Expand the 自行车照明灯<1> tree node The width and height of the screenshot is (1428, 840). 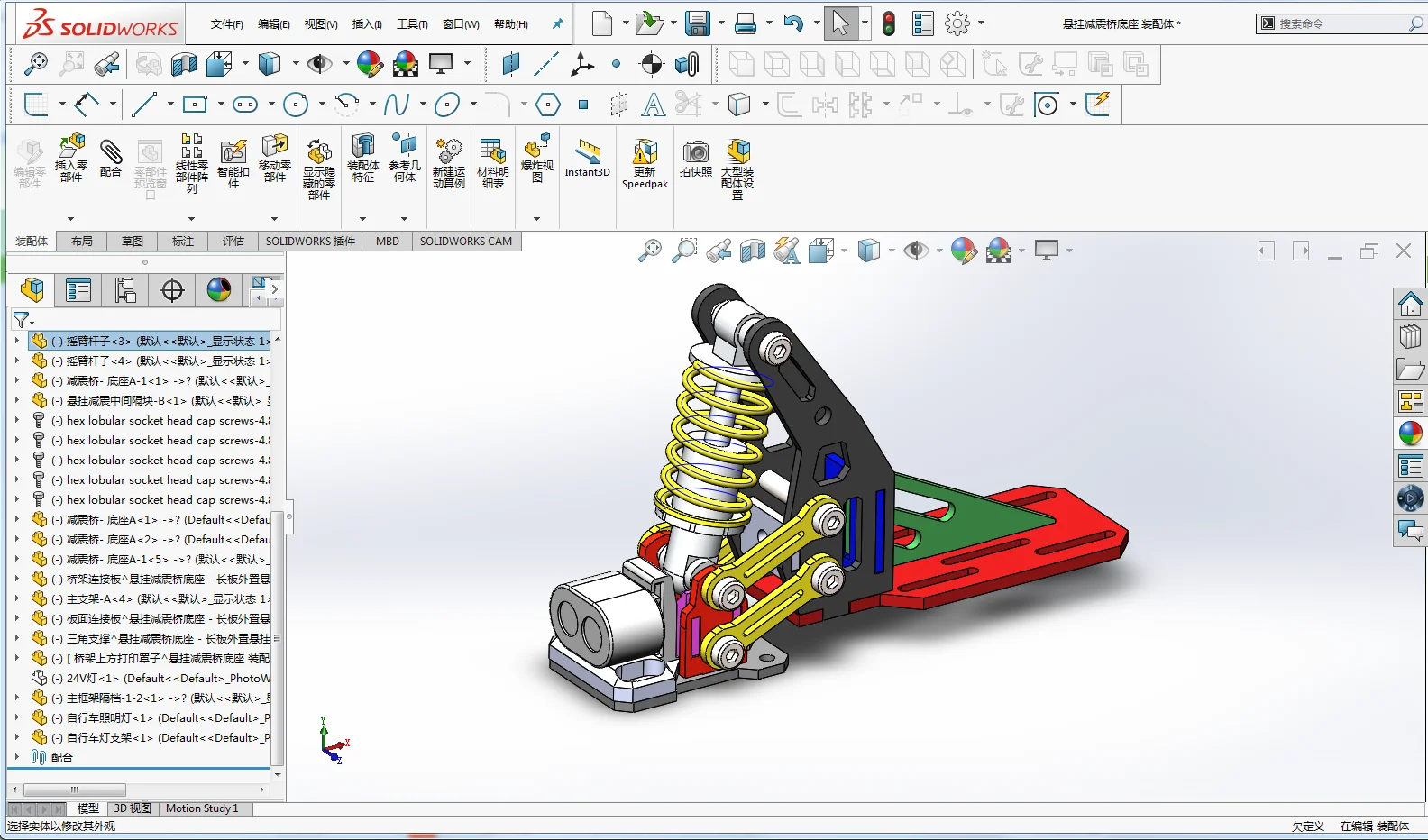(16, 717)
